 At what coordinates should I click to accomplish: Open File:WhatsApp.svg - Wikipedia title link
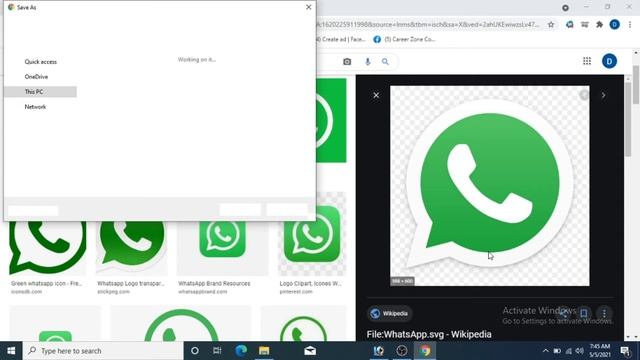[429, 334]
